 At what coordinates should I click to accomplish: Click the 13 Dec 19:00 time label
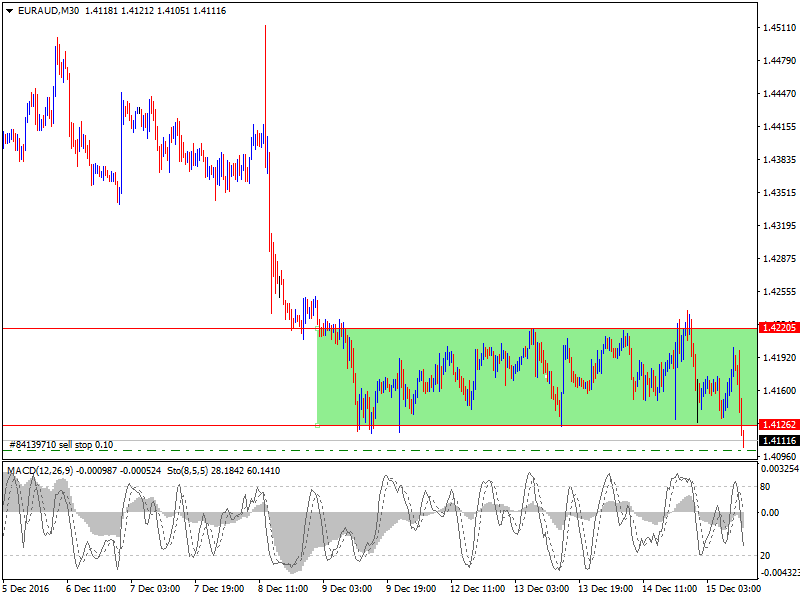(606, 588)
